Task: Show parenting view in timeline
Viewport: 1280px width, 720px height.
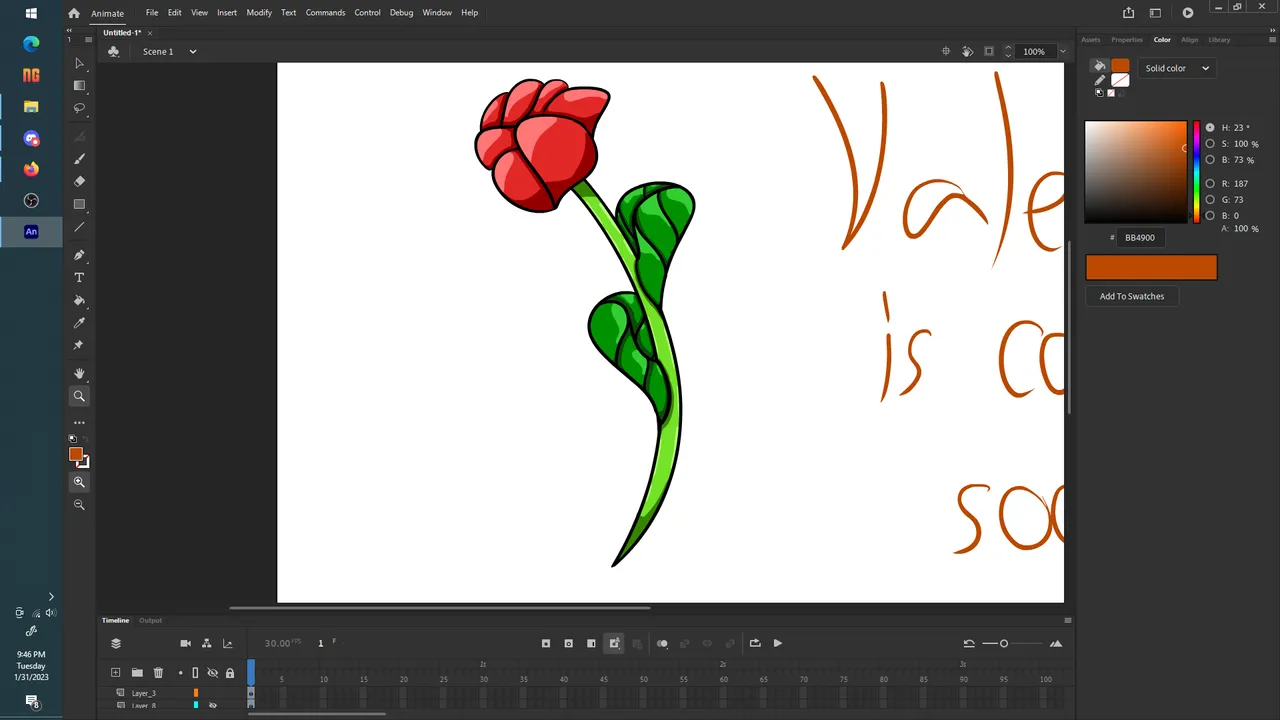Action: pyautogui.click(x=206, y=643)
